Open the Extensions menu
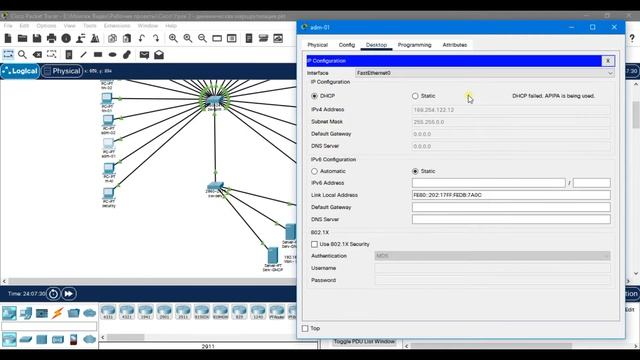The width and height of the screenshot is (640, 360). tap(117, 26)
